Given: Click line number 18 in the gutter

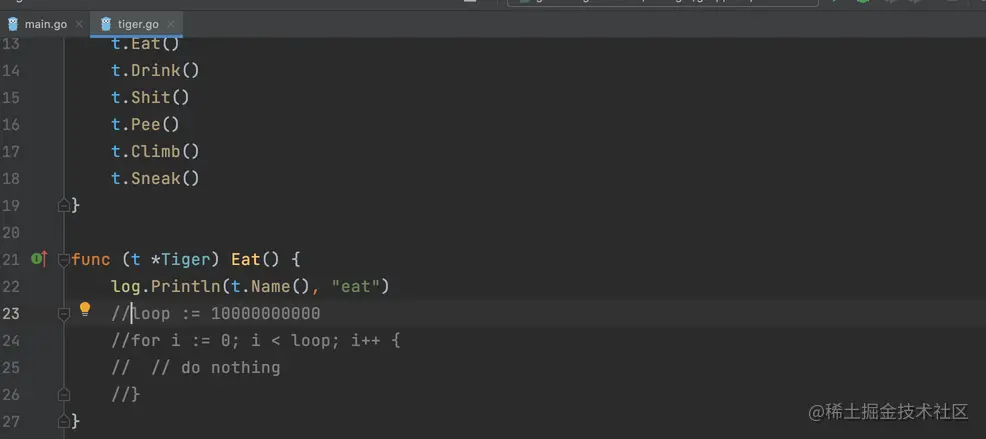Looking at the screenshot, I should [x=11, y=178].
